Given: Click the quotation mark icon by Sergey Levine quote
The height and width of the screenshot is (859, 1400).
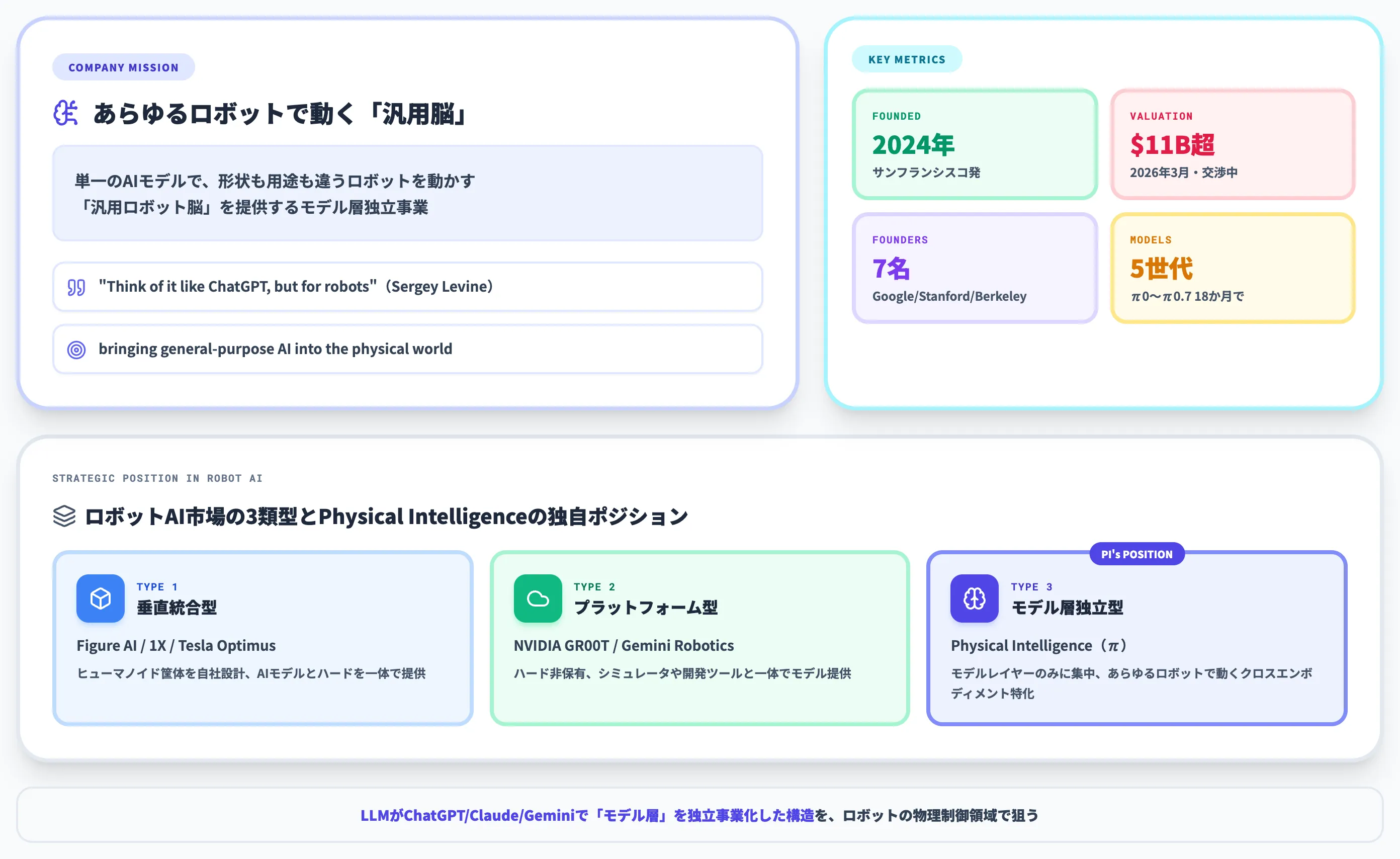Looking at the screenshot, I should click(x=76, y=287).
